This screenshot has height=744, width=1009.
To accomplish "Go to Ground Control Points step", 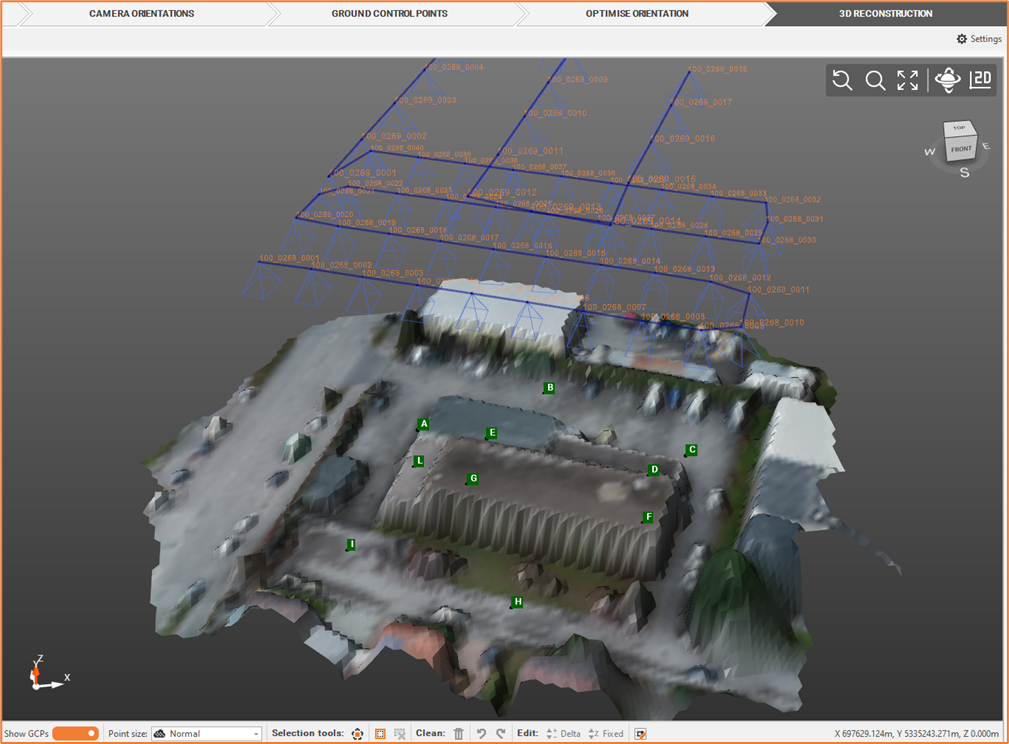I will [389, 14].
